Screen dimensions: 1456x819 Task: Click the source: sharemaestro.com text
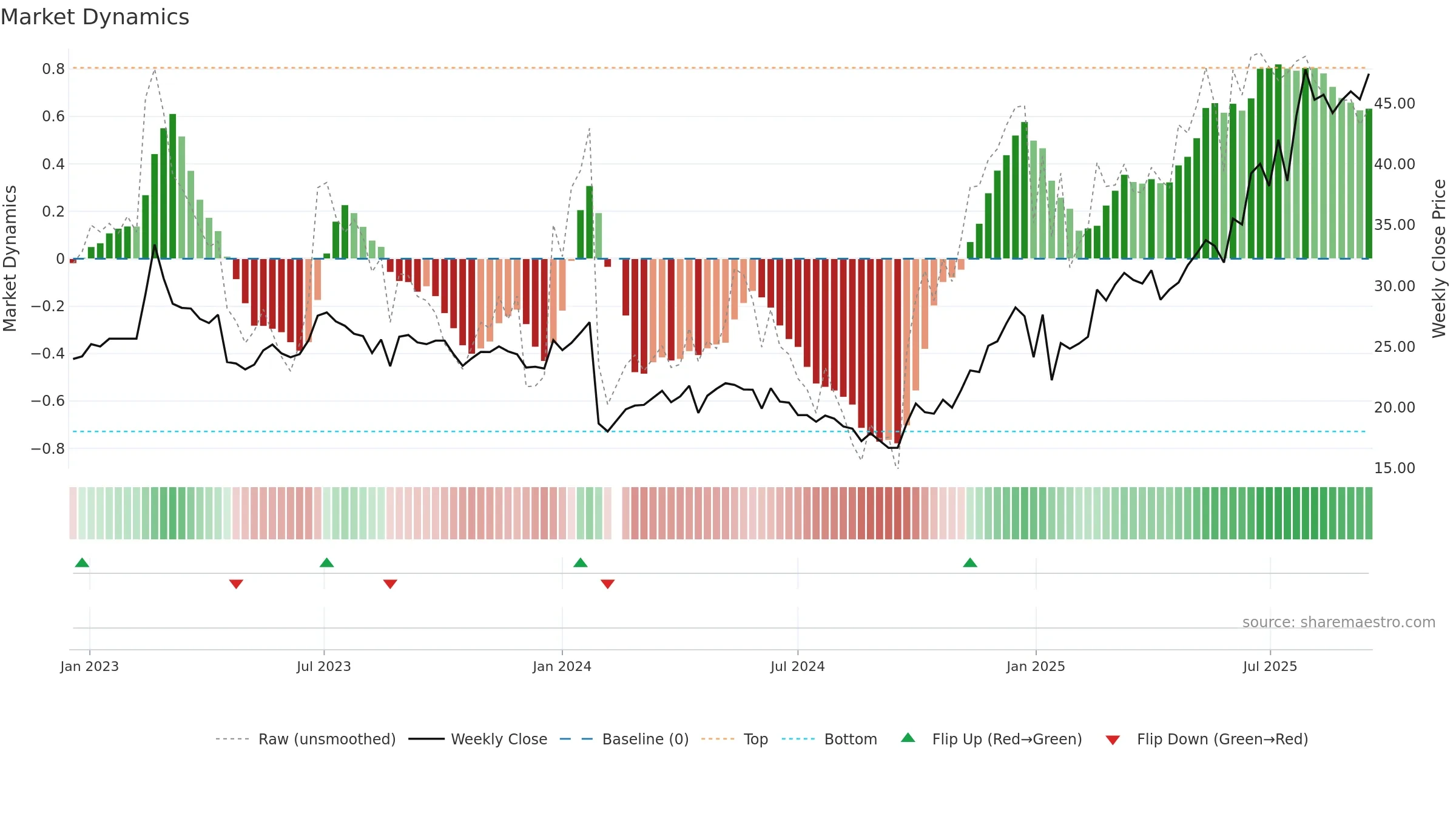1339,622
